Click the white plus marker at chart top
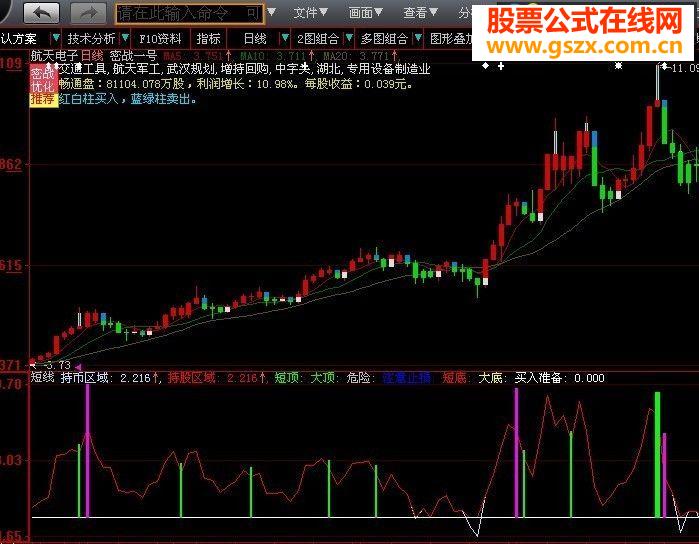Viewport: 699px width, 544px height. tap(501, 66)
